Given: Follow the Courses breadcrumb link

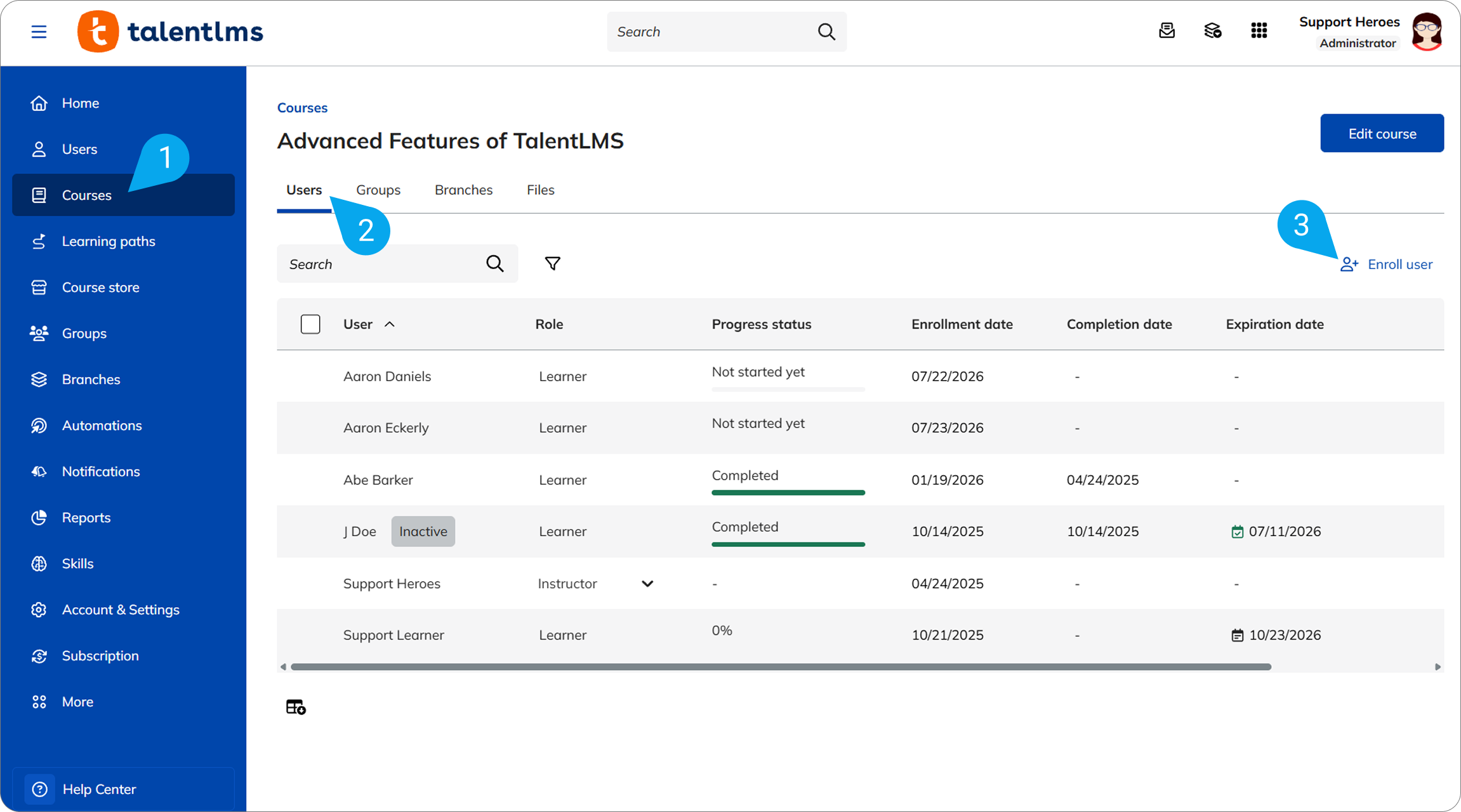Looking at the screenshot, I should coord(302,108).
